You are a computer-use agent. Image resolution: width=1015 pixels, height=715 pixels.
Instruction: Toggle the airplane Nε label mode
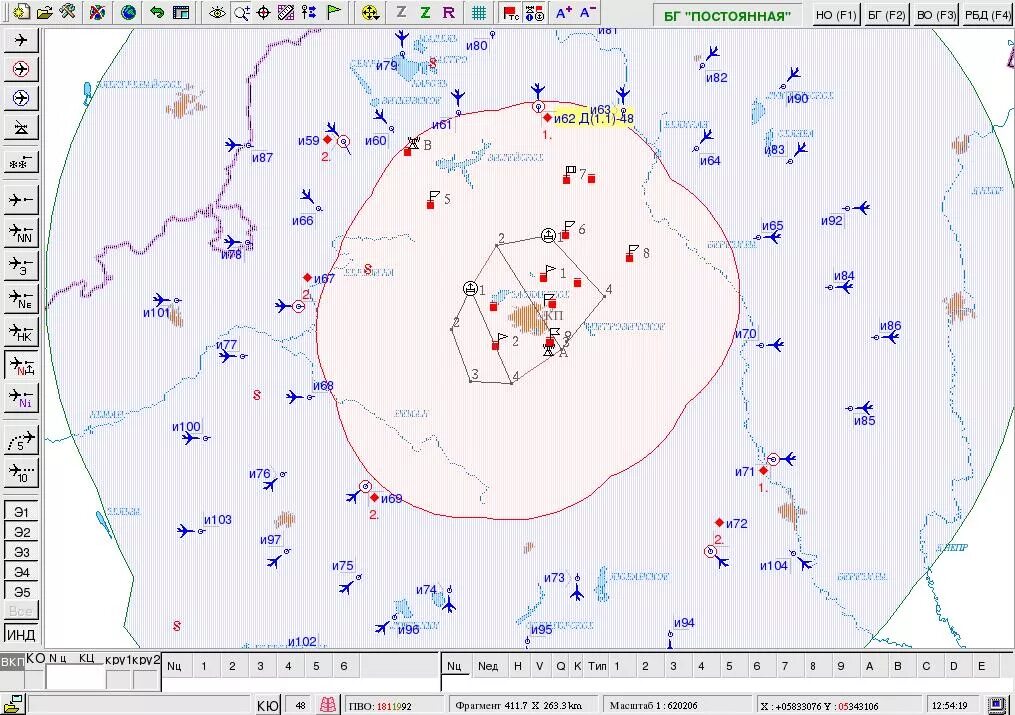click(x=21, y=299)
